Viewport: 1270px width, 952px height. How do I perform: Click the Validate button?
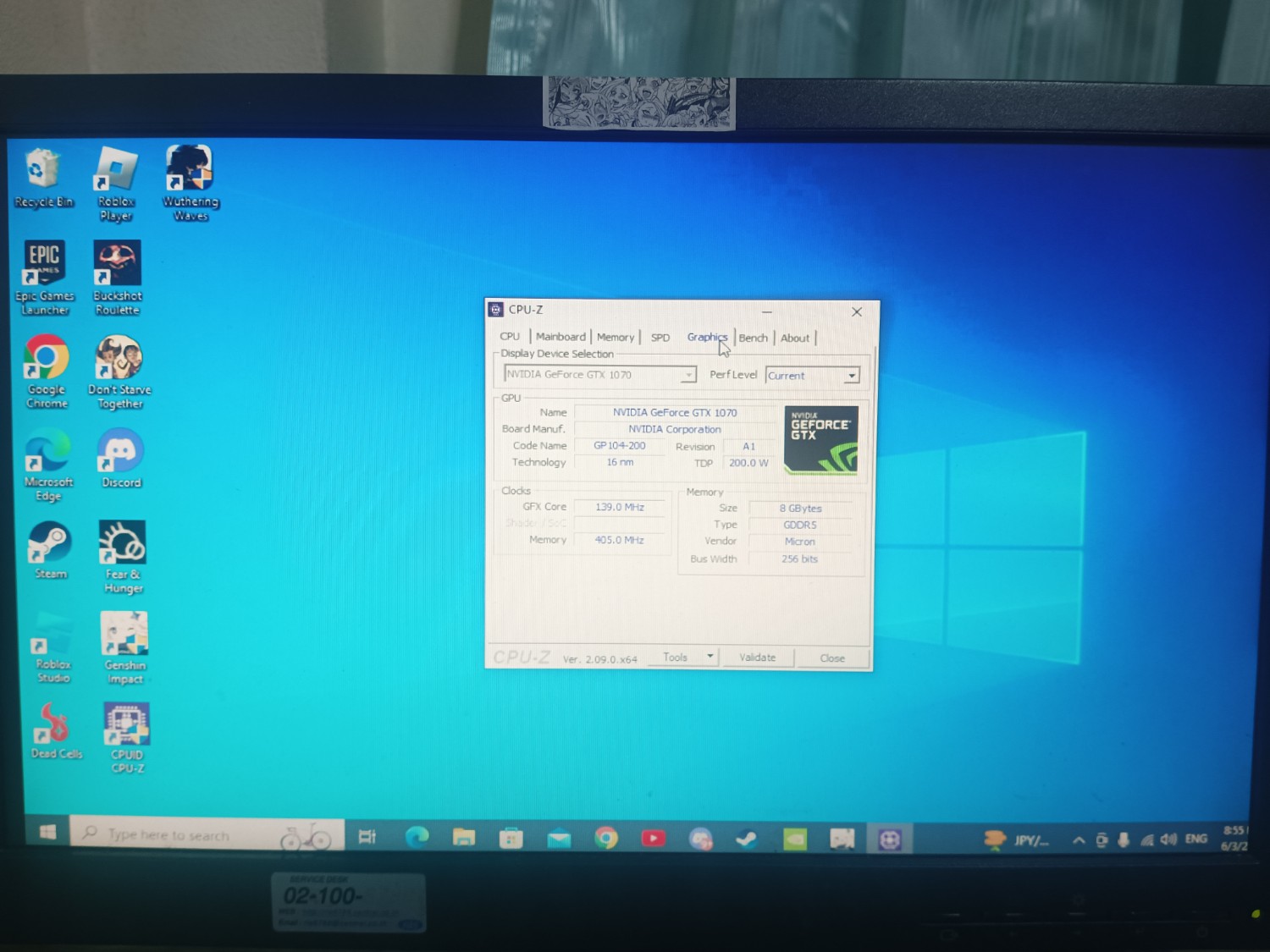[x=757, y=658]
